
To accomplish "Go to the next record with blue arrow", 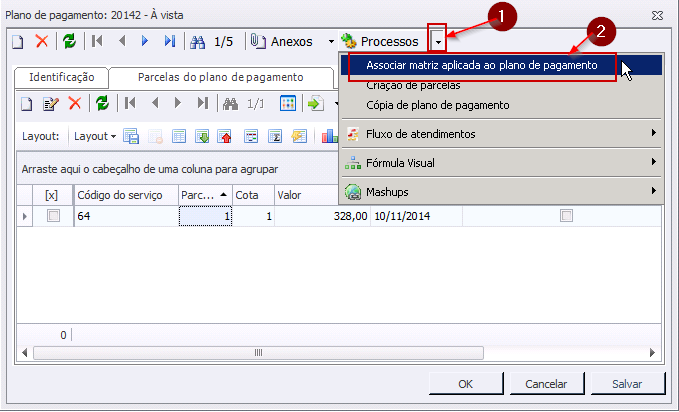I will click(x=145, y=41).
